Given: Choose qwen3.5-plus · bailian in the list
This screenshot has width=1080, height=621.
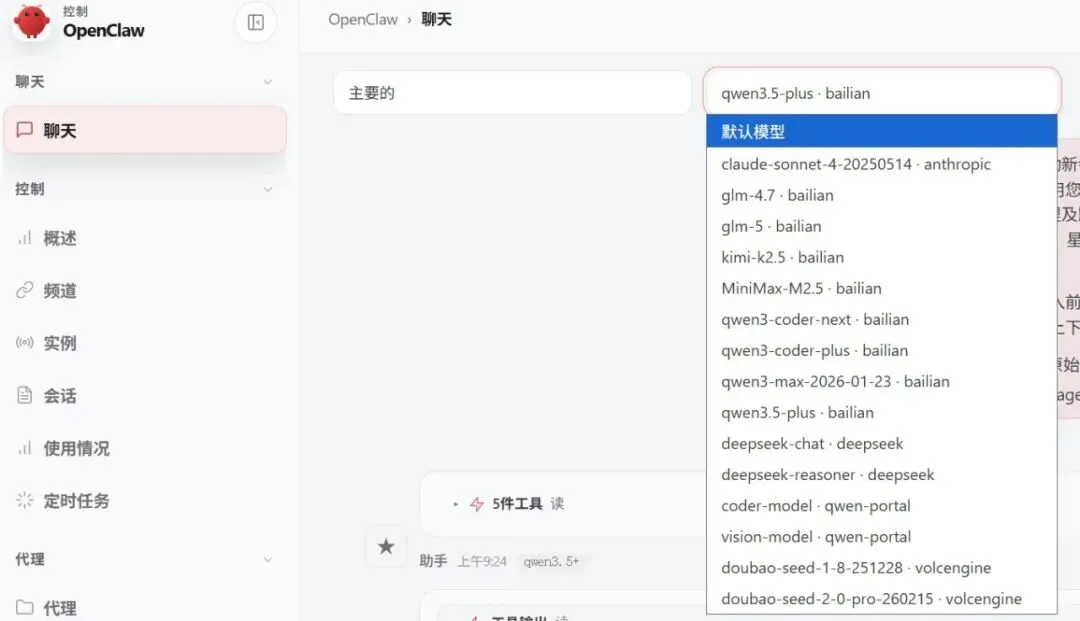Looking at the screenshot, I should tap(882, 412).
